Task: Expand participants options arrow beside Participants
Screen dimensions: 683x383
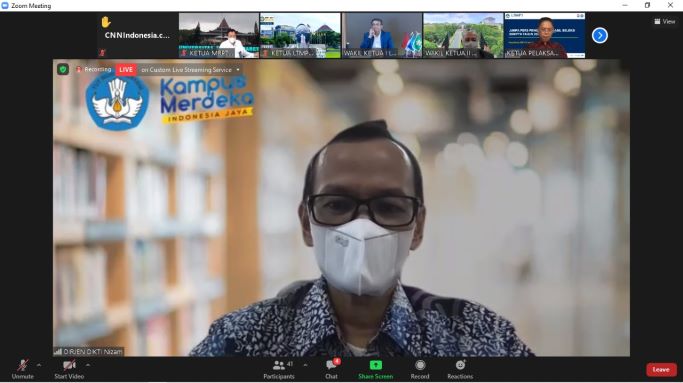Action: [305, 365]
